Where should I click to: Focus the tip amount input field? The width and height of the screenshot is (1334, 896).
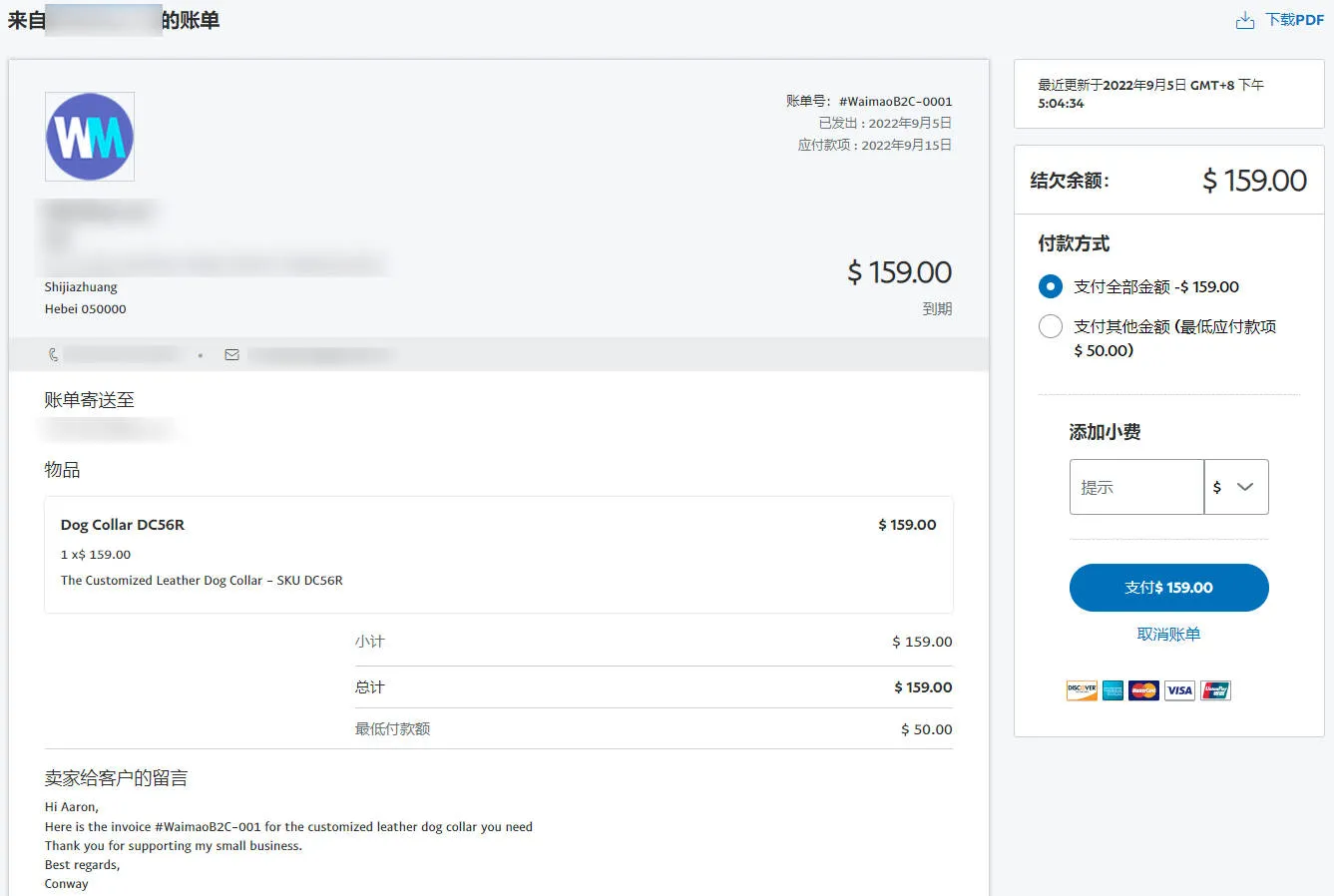point(1136,487)
